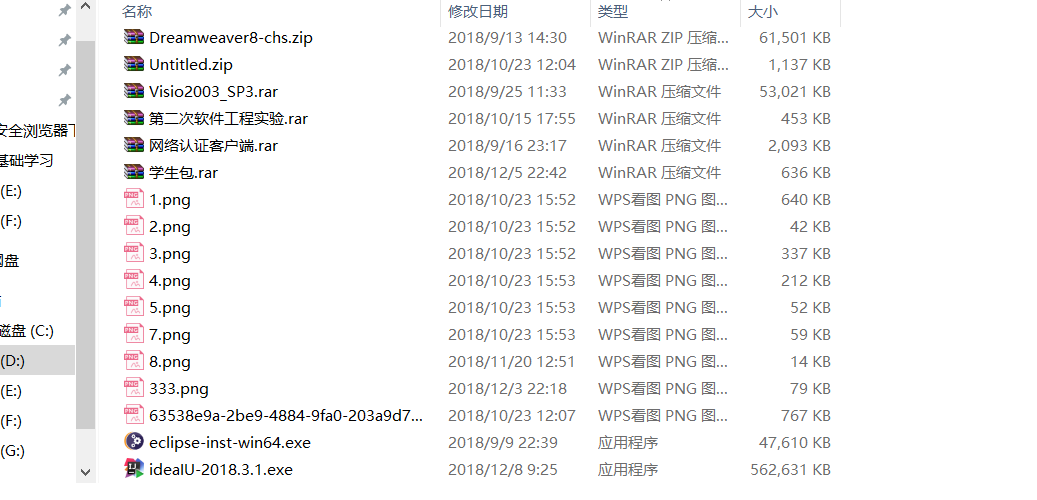Screen dimensions: 1037x500
Task: Click the eclipse-inst-win64.exe application icon
Action: (134, 442)
